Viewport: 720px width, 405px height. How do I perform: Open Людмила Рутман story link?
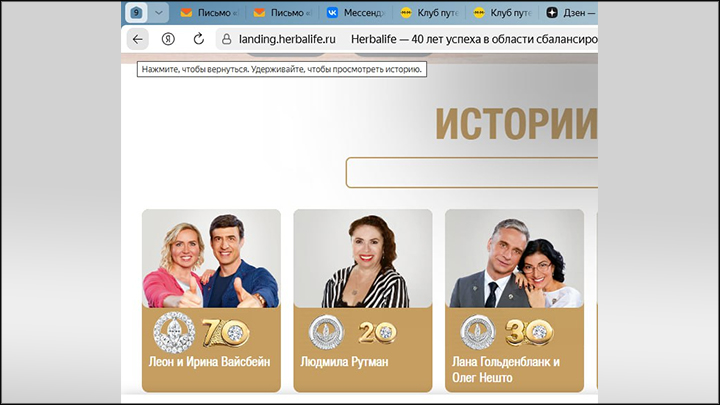[344, 362]
